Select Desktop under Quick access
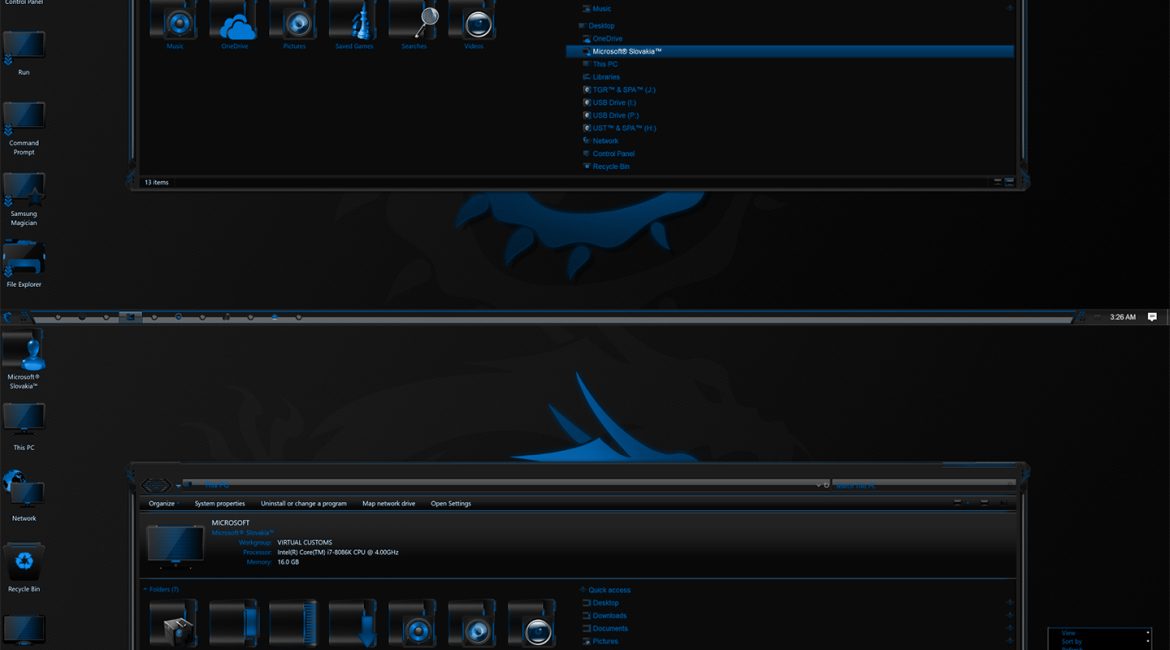The height and width of the screenshot is (650, 1170). click(x=604, y=603)
